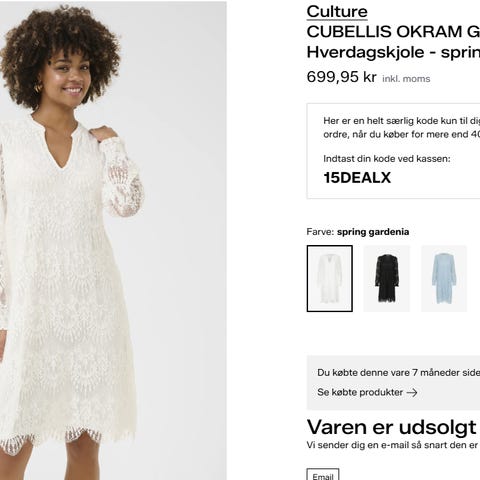Click the 'spring gardenia' color name
Image resolution: width=480 pixels, height=480 pixels.
tap(373, 232)
